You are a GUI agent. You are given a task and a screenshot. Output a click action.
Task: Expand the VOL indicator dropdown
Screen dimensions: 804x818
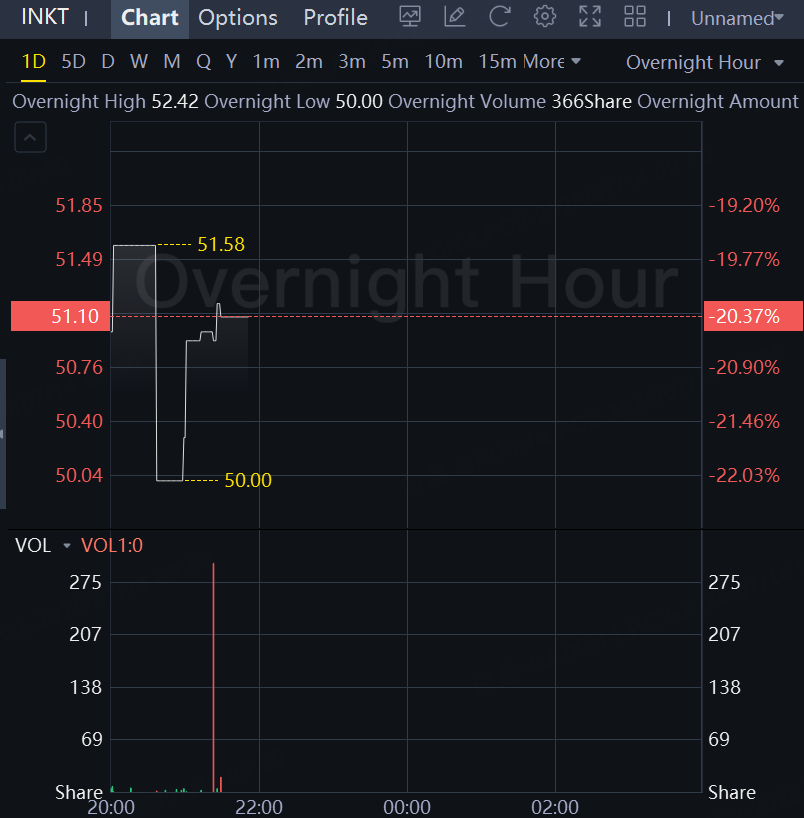pyautogui.click(x=67, y=546)
